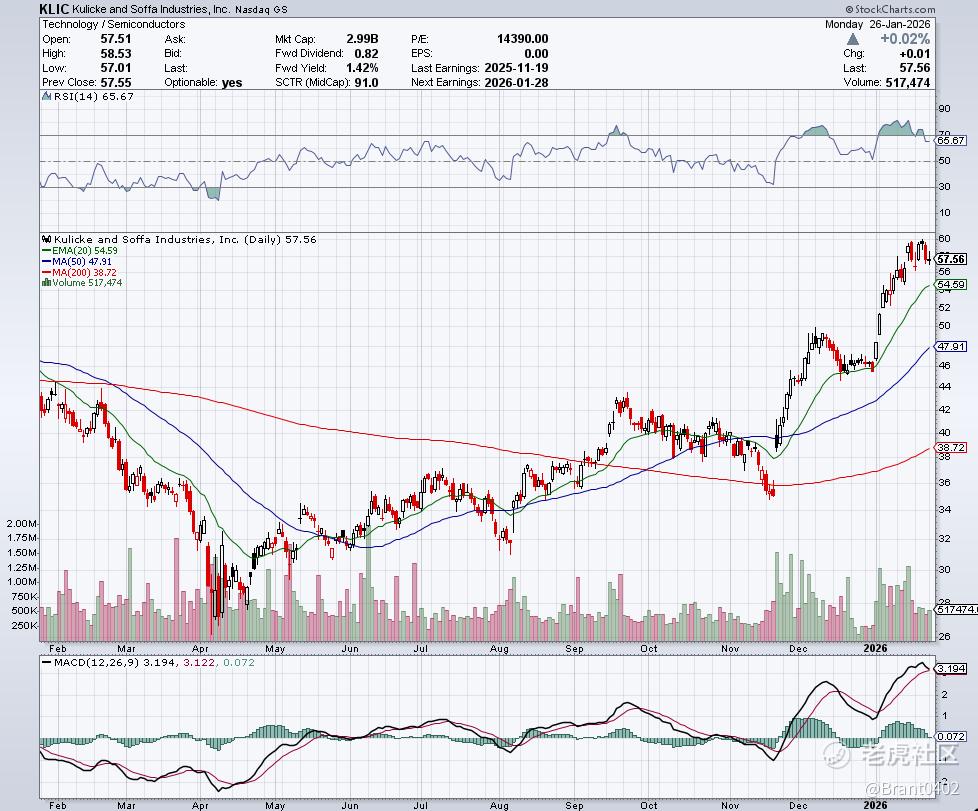
Task: Click the 57.56 last price axis tag
Action: (x=951, y=258)
